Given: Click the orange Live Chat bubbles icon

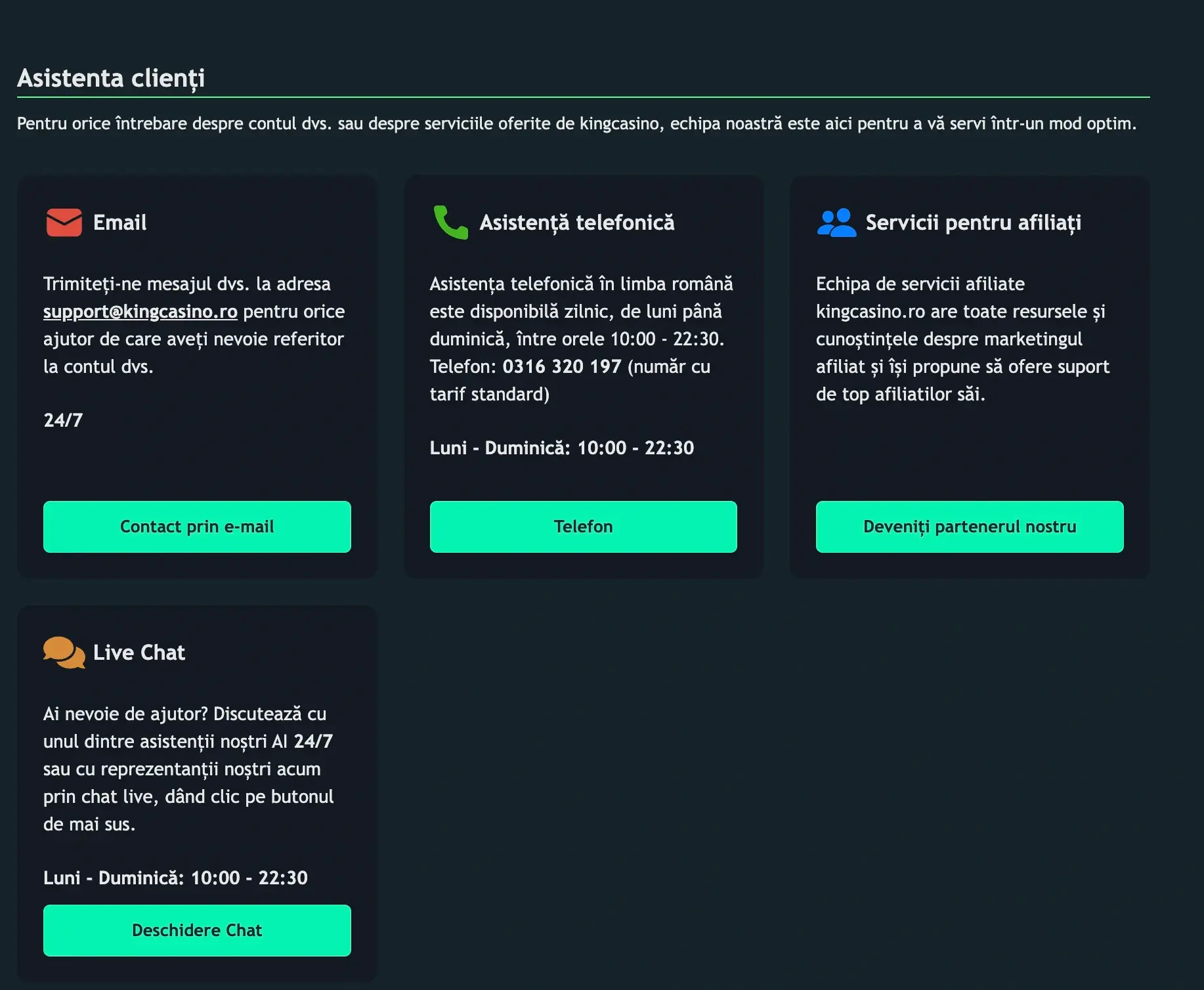Looking at the screenshot, I should (64, 653).
